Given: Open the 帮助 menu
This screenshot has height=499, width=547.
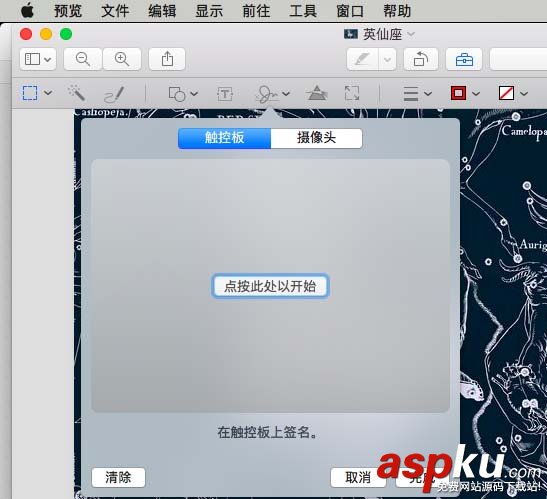Looking at the screenshot, I should pyautogui.click(x=397, y=11).
